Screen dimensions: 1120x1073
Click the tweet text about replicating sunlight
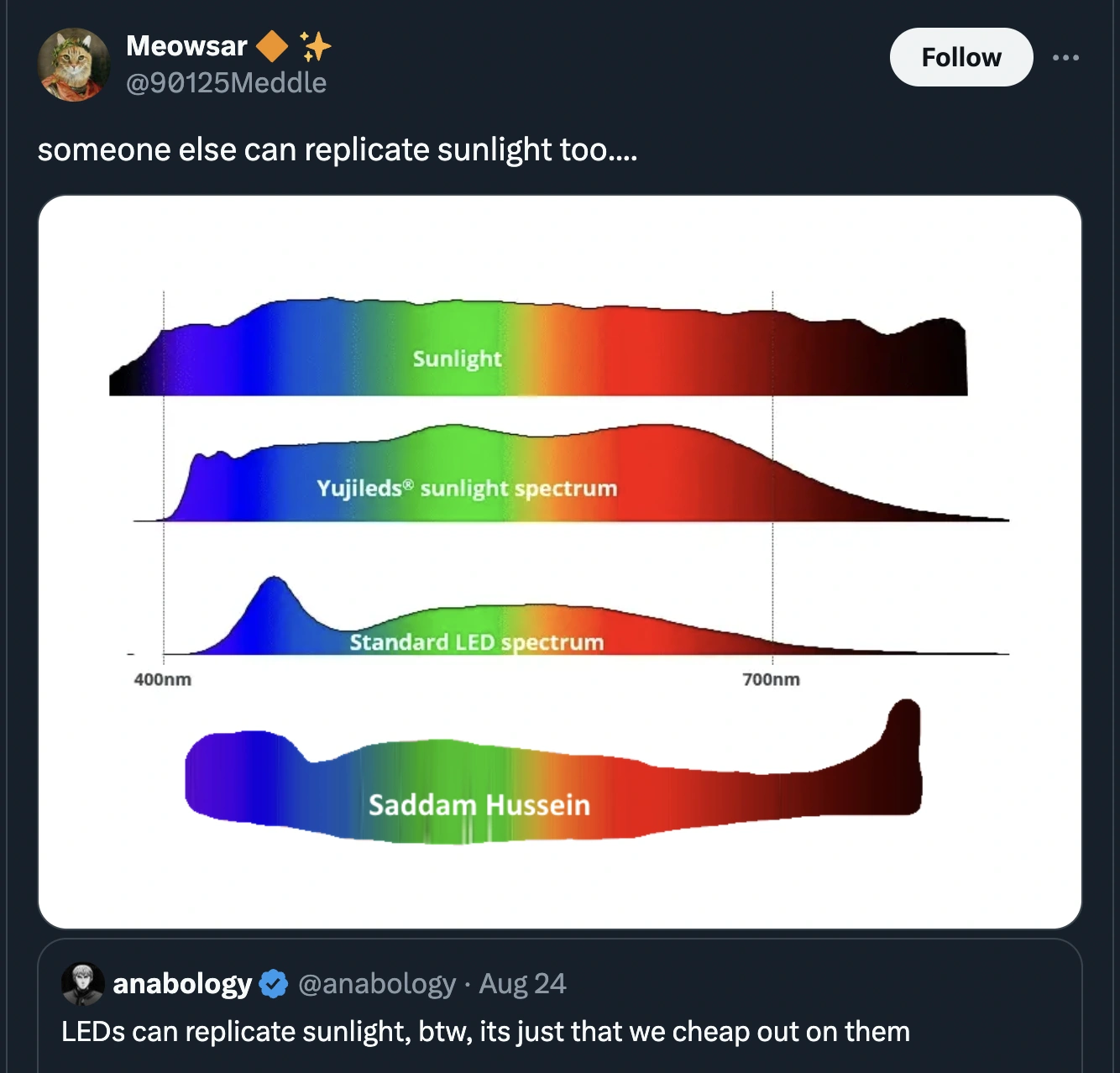[338, 149]
